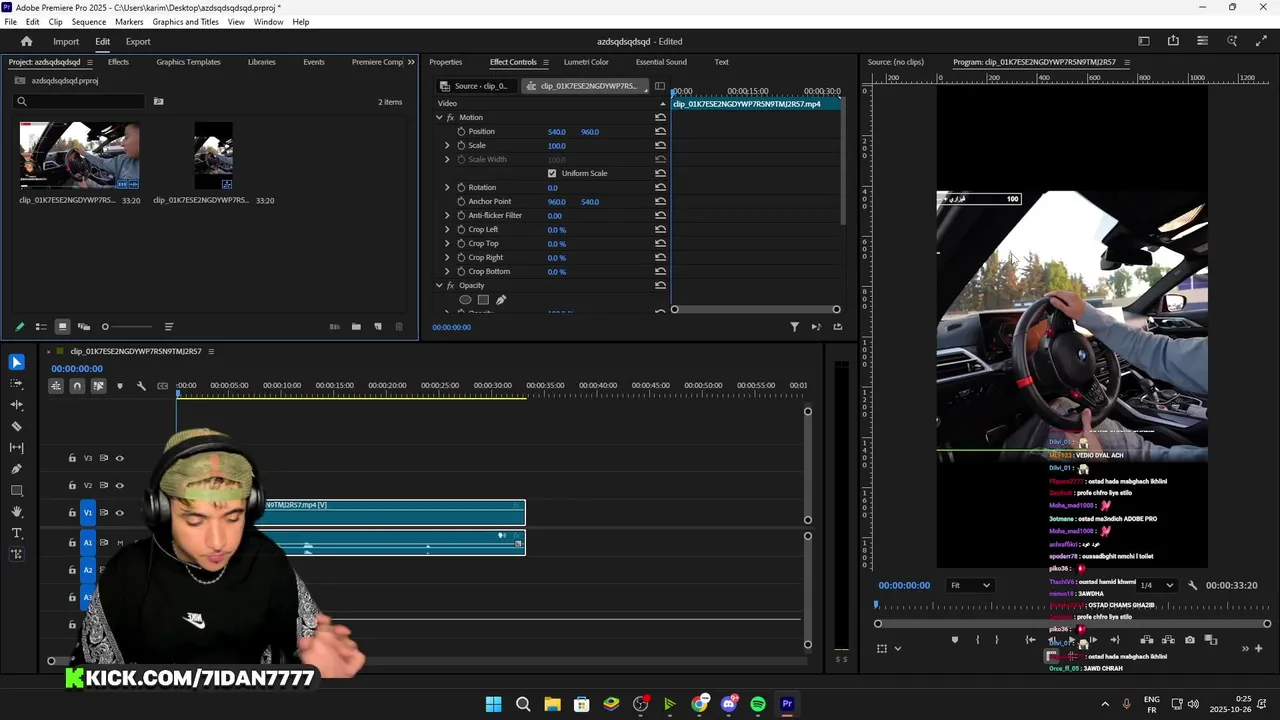The height and width of the screenshot is (720, 1280).
Task: Open the Sequence menu
Action: tap(89, 21)
